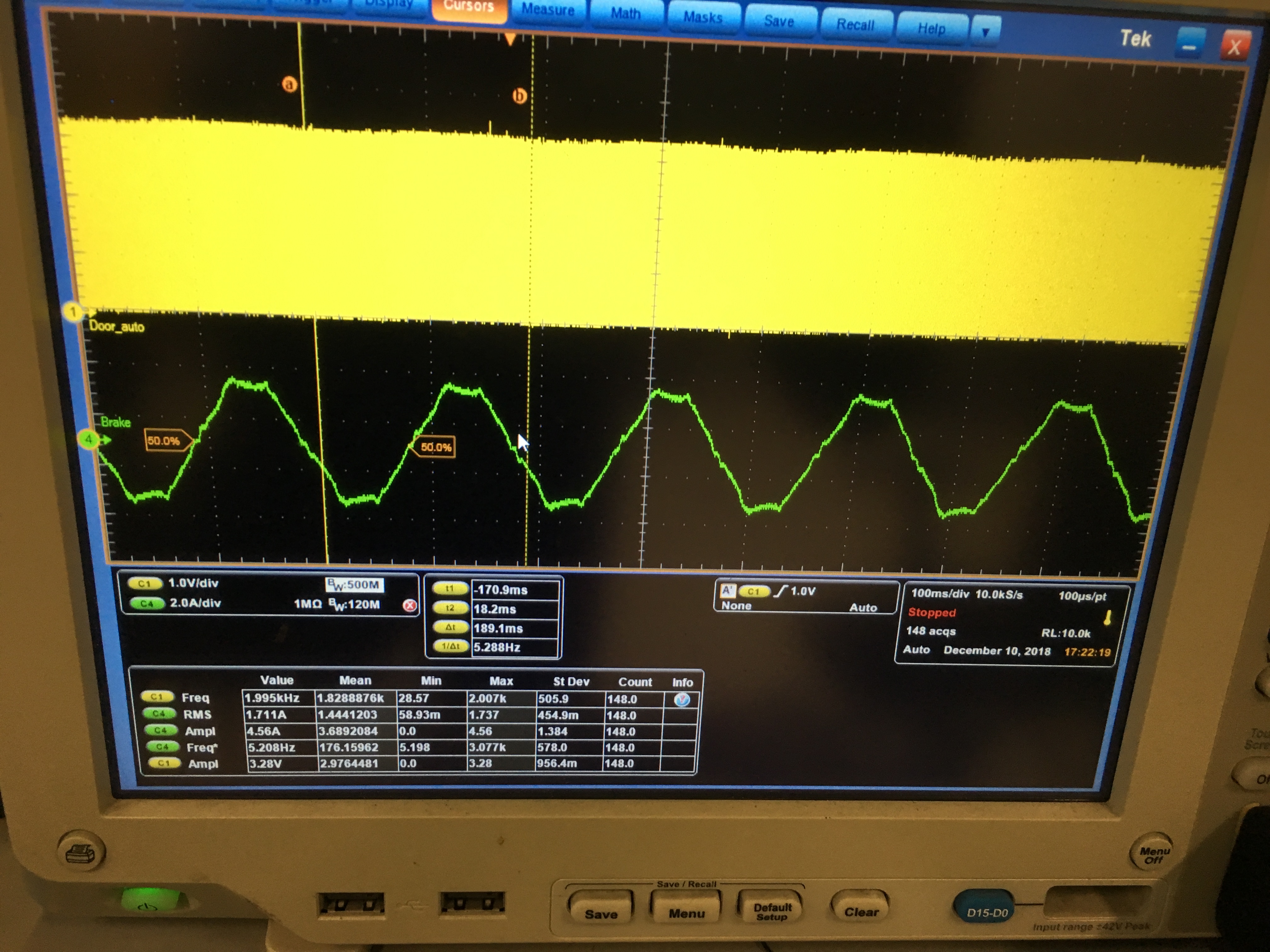Click the C4 channel badge beside 2.0A/div
Viewport: 1270px width, 952px height.
click(147, 603)
